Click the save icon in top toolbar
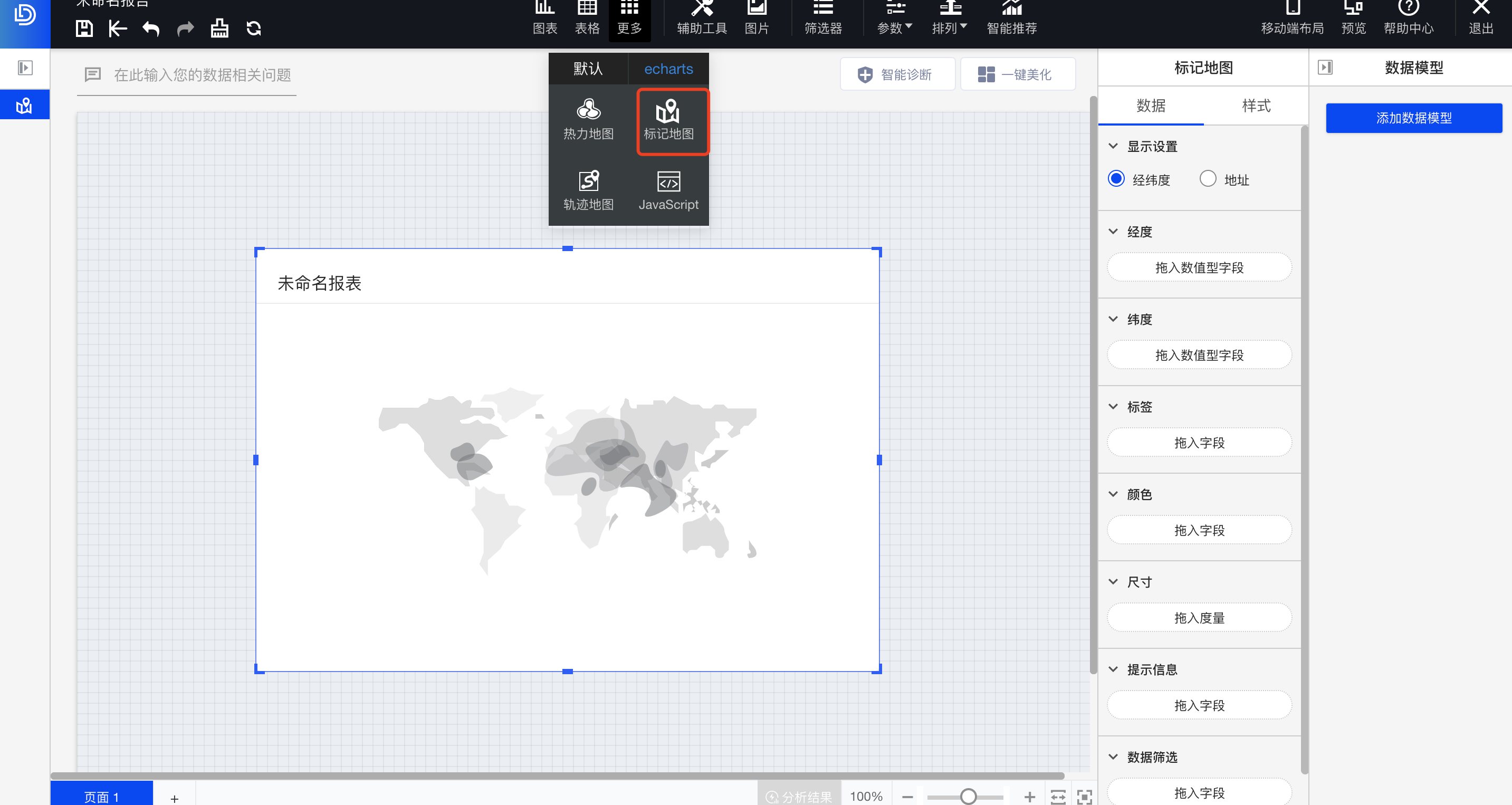Image resolution: width=1512 pixels, height=805 pixels. 84,28
